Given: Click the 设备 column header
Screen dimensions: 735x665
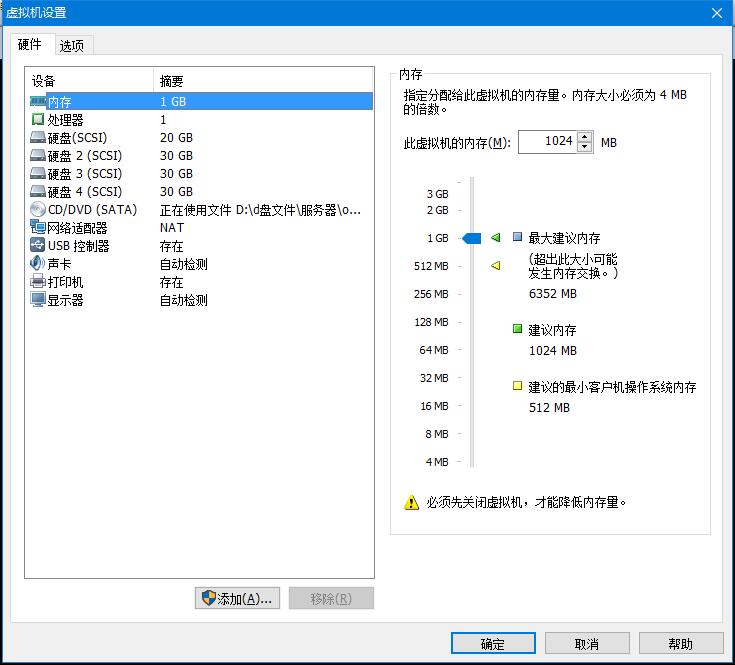Looking at the screenshot, I should coord(89,81).
